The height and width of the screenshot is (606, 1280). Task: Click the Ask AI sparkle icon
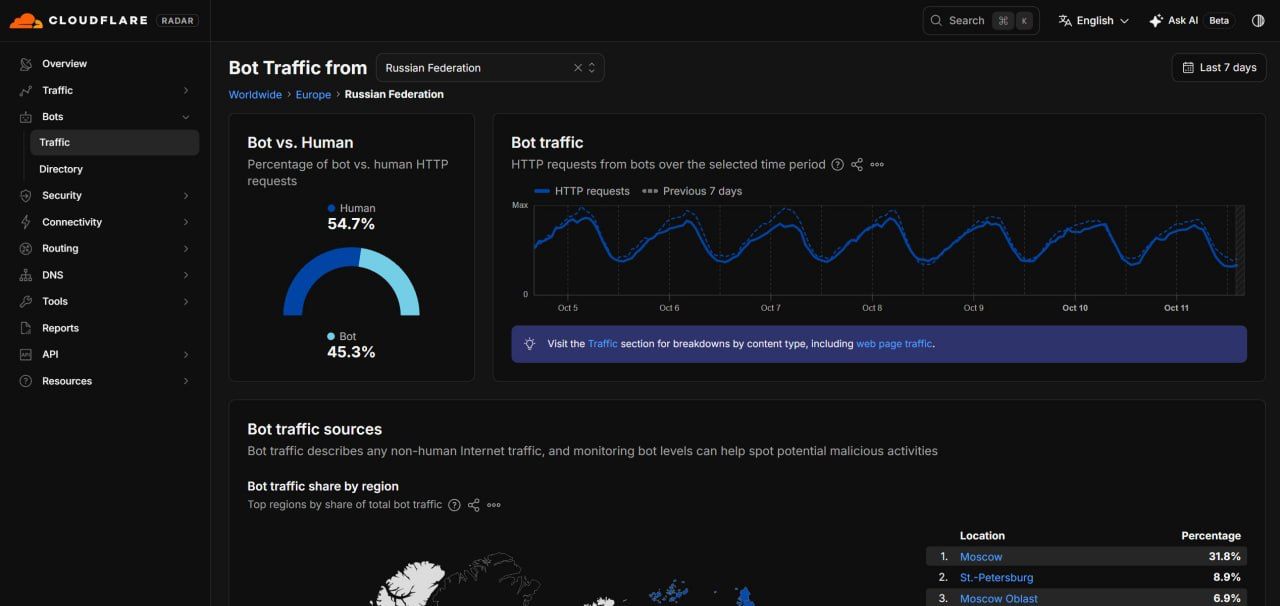click(1156, 20)
